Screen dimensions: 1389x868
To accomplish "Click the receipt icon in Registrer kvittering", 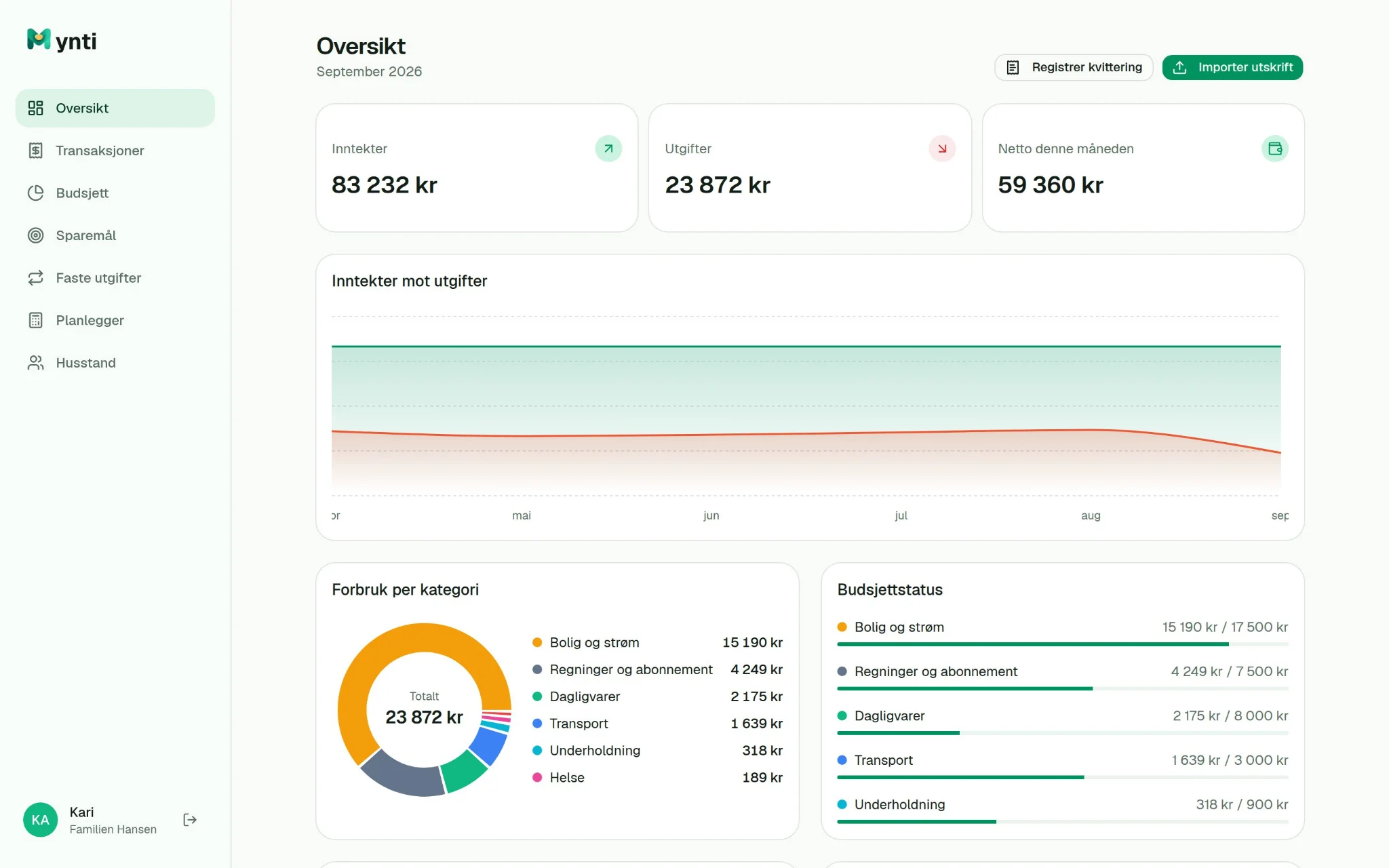I will pos(1013,67).
